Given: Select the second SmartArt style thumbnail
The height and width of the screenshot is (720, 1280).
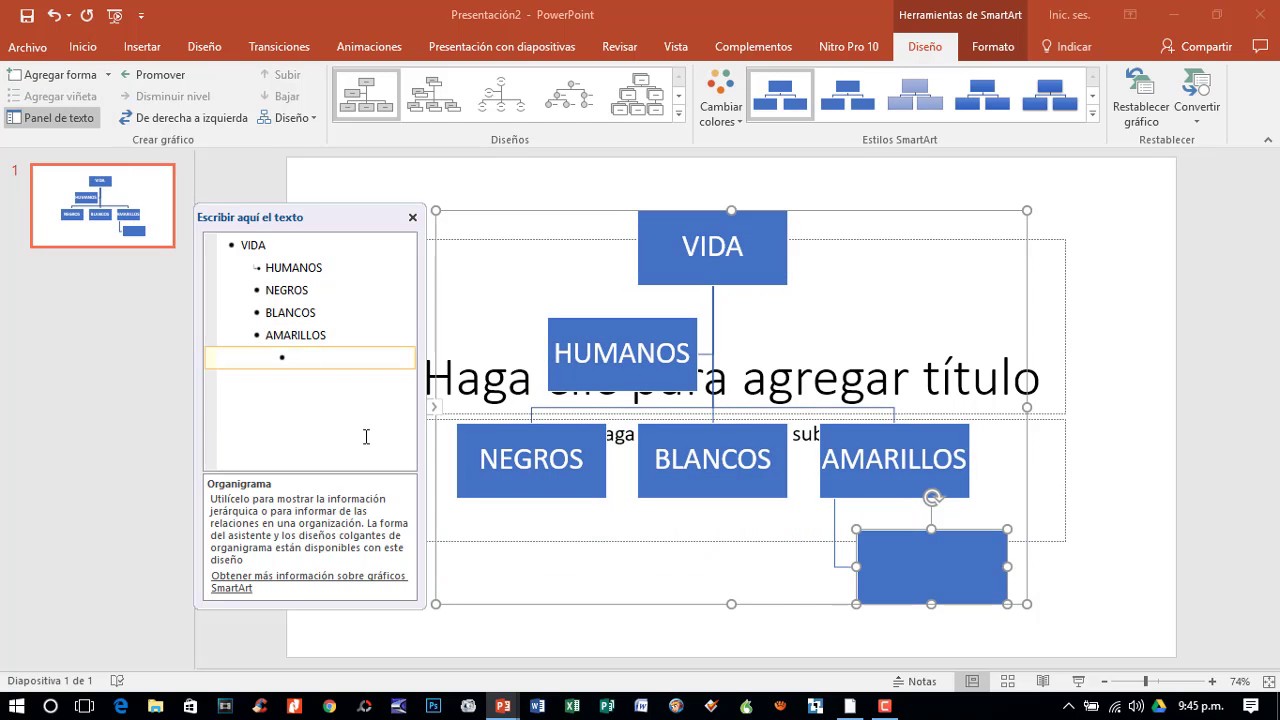Looking at the screenshot, I should [x=848, y=93].
